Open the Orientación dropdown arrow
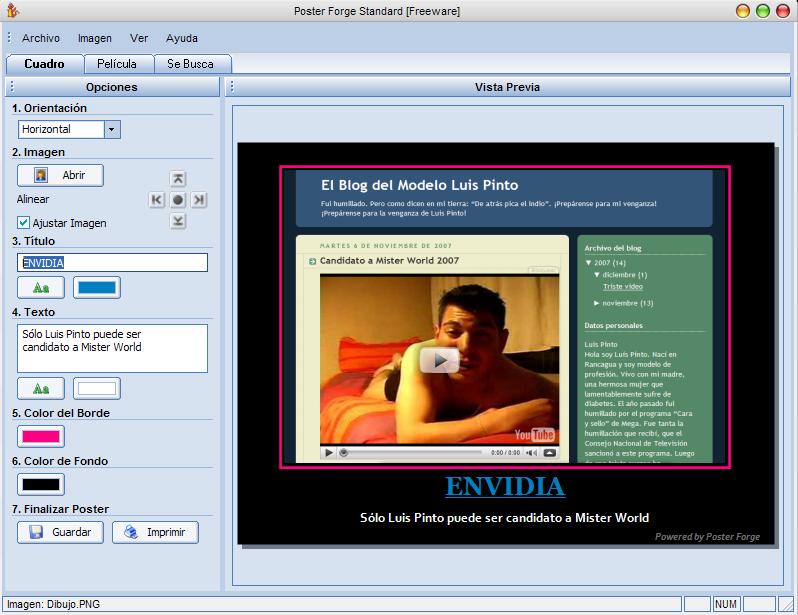798x615 pixels. coord(112,129)
